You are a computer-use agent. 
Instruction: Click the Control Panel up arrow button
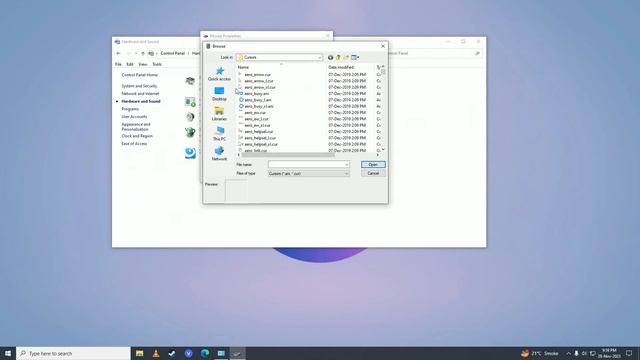(x=142, y=53)
